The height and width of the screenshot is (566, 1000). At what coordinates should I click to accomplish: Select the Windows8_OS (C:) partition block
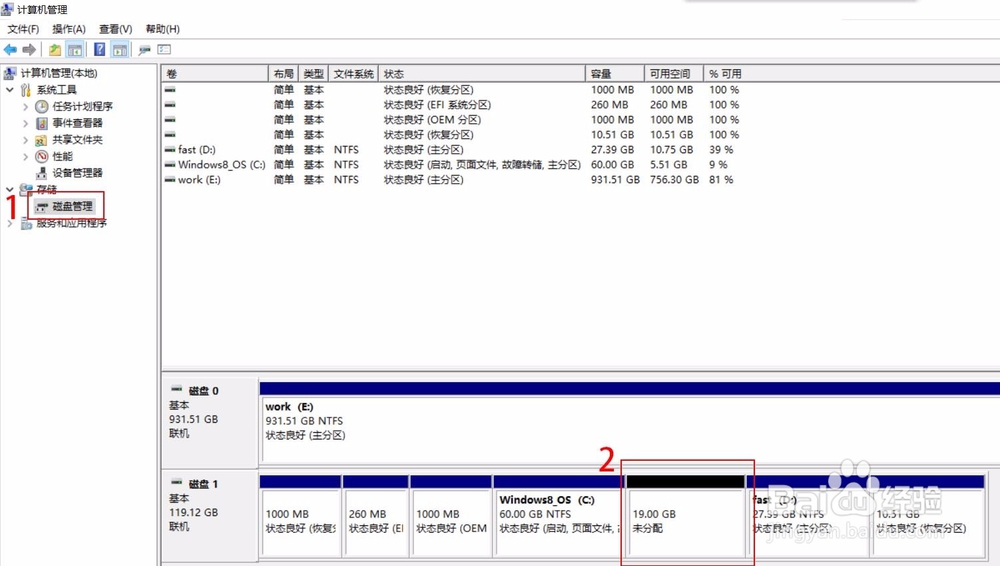point(557,516)
